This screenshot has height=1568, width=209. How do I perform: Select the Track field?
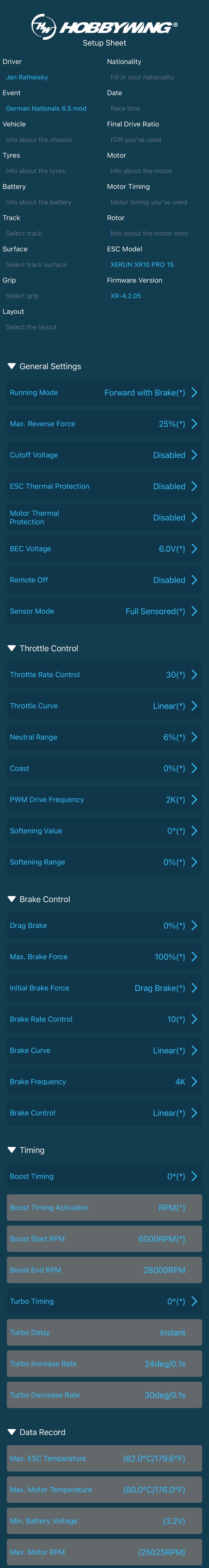pyautogui.click(x=50, y=233)
